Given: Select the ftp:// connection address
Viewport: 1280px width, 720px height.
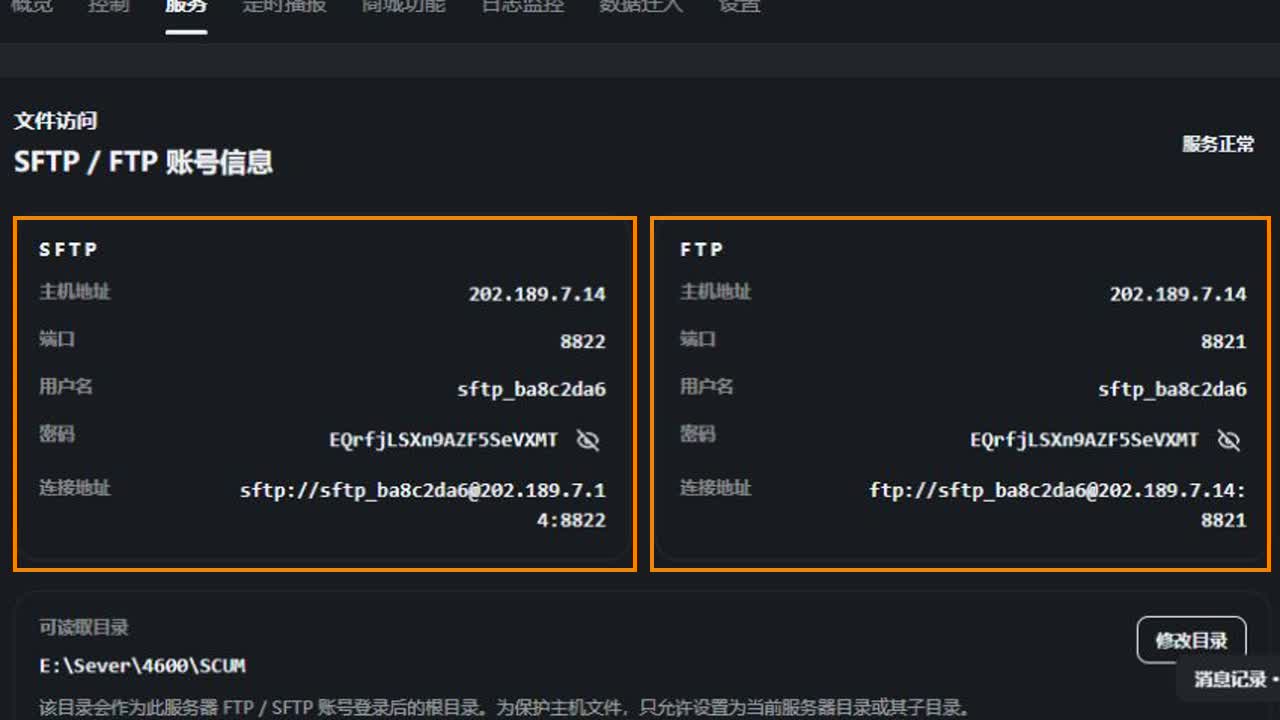Looking at the screenshot, I should coord(1058,505).
